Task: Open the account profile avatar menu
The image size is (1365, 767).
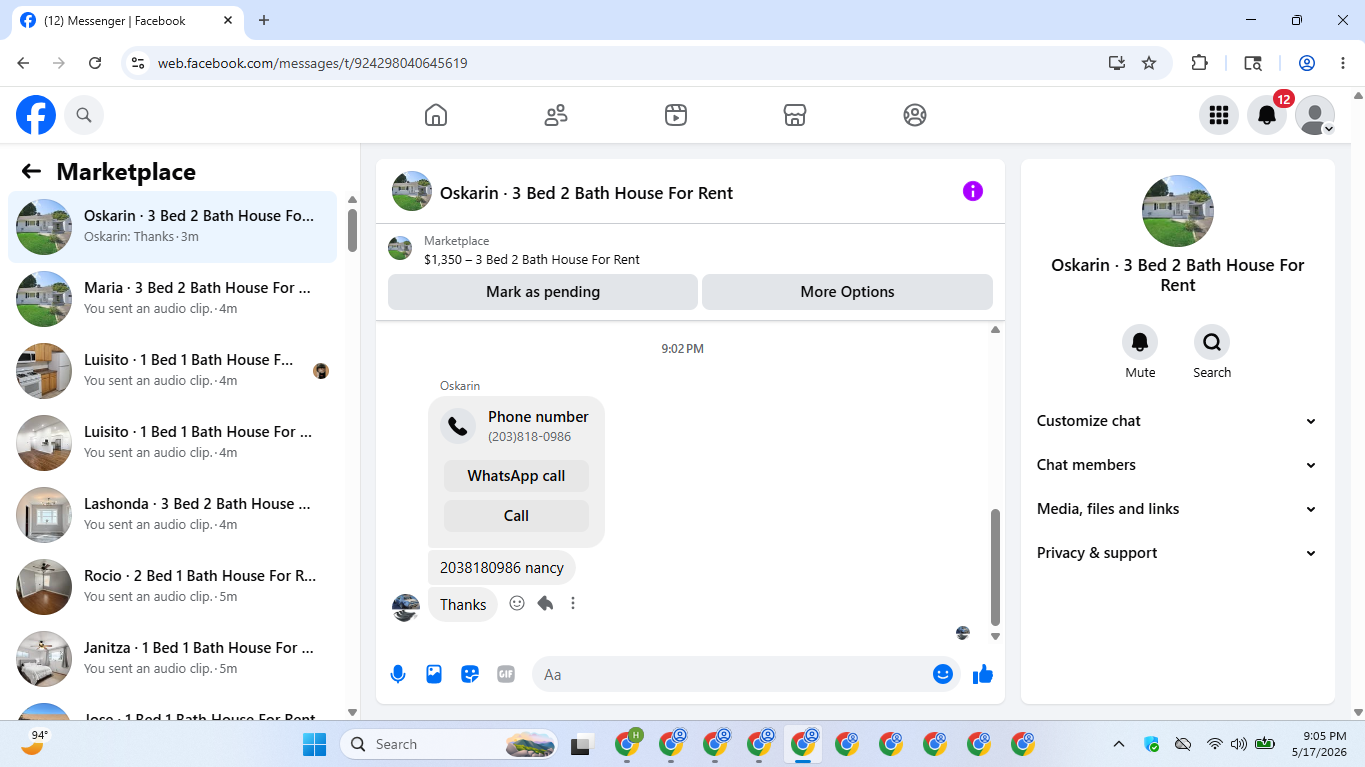Action: coord(1315,115)
